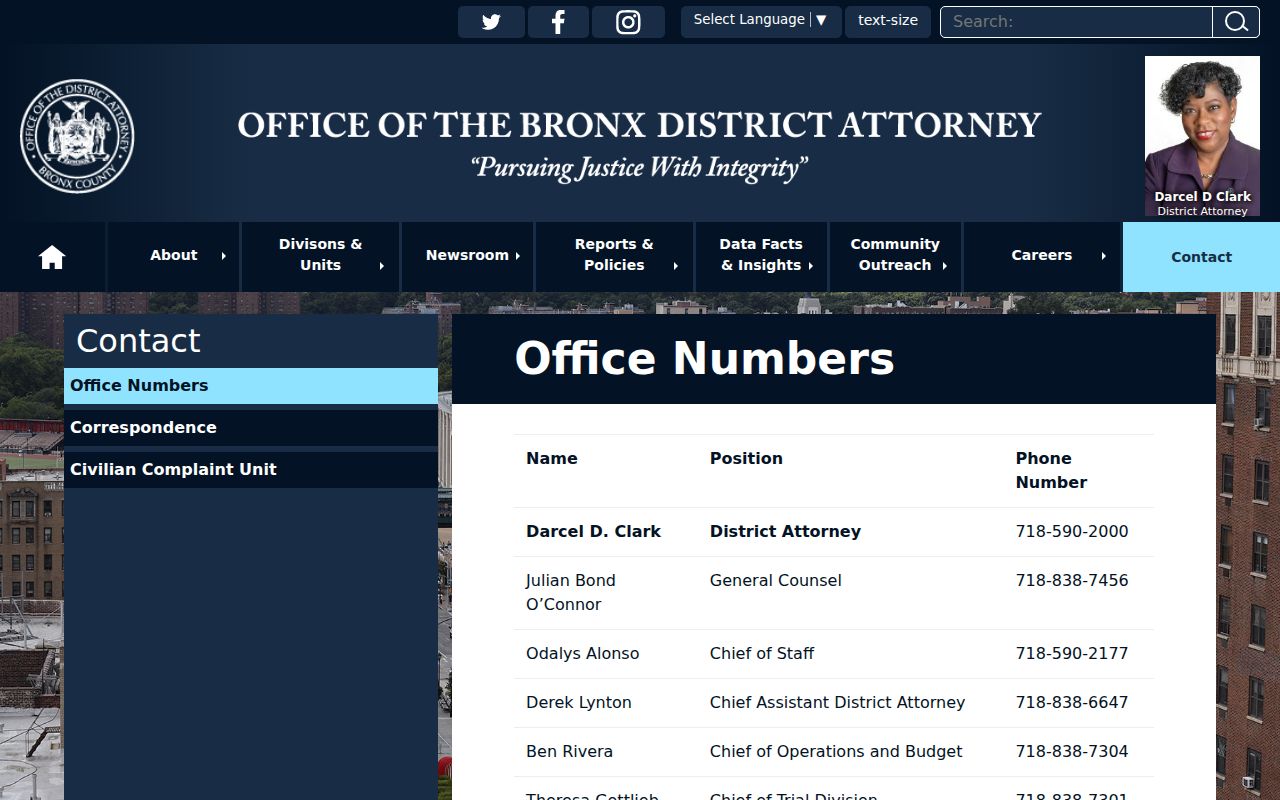This screenshot has height=800, width=1280.
Task: Expand the Careers menu arrow
Action: click(1104, 256)
